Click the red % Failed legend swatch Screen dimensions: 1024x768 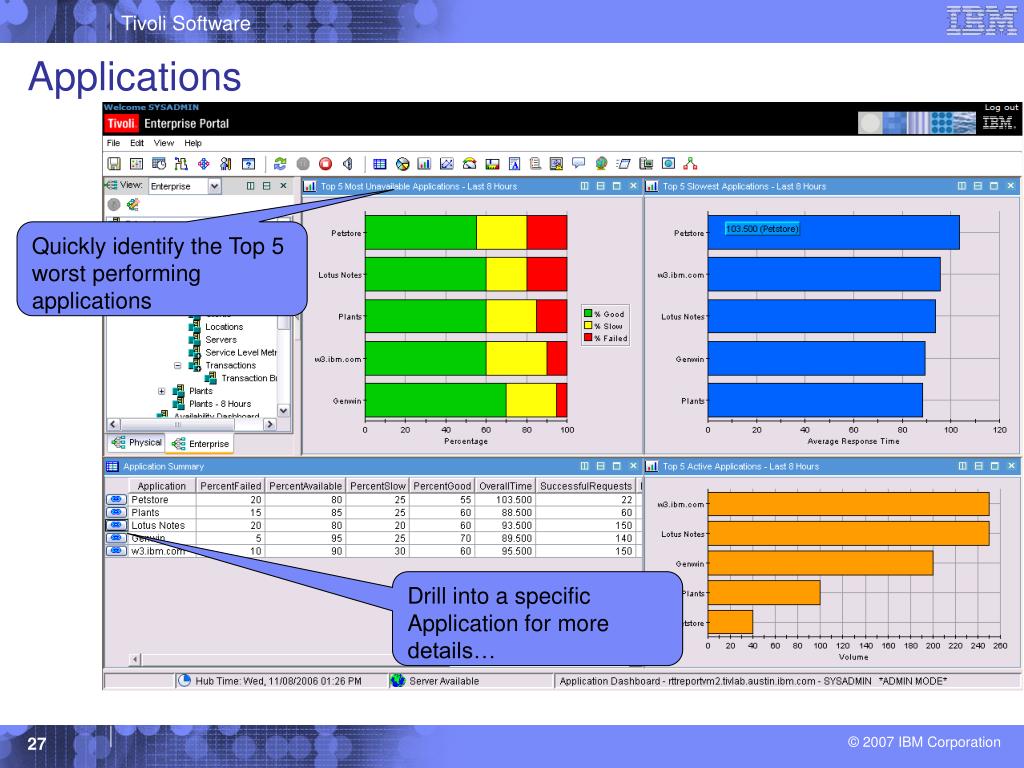click(588, 338)
